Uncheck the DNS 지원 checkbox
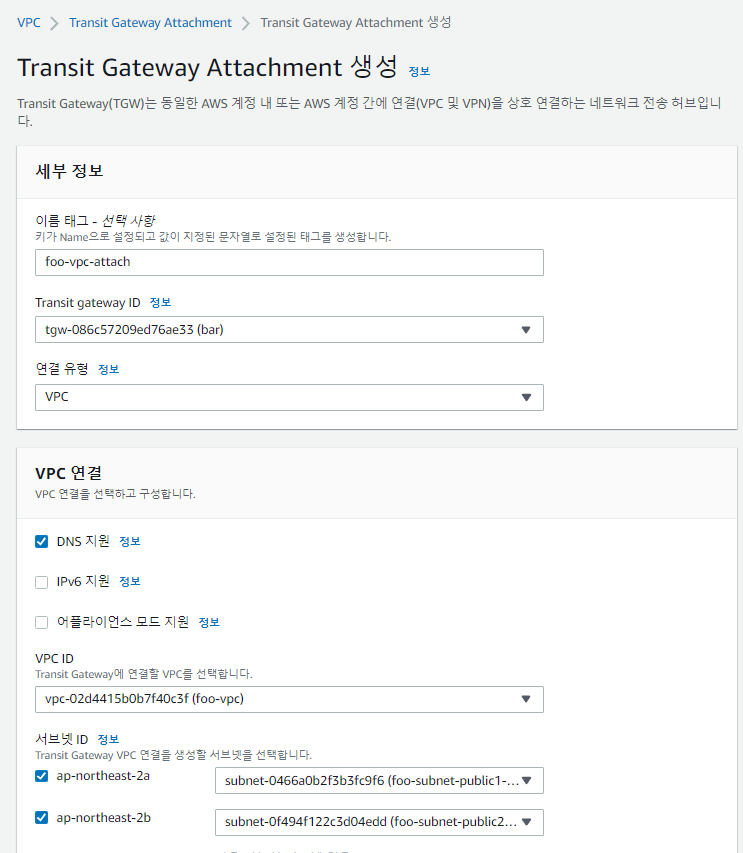The image size is (743, 853). [x=42, y=542]
